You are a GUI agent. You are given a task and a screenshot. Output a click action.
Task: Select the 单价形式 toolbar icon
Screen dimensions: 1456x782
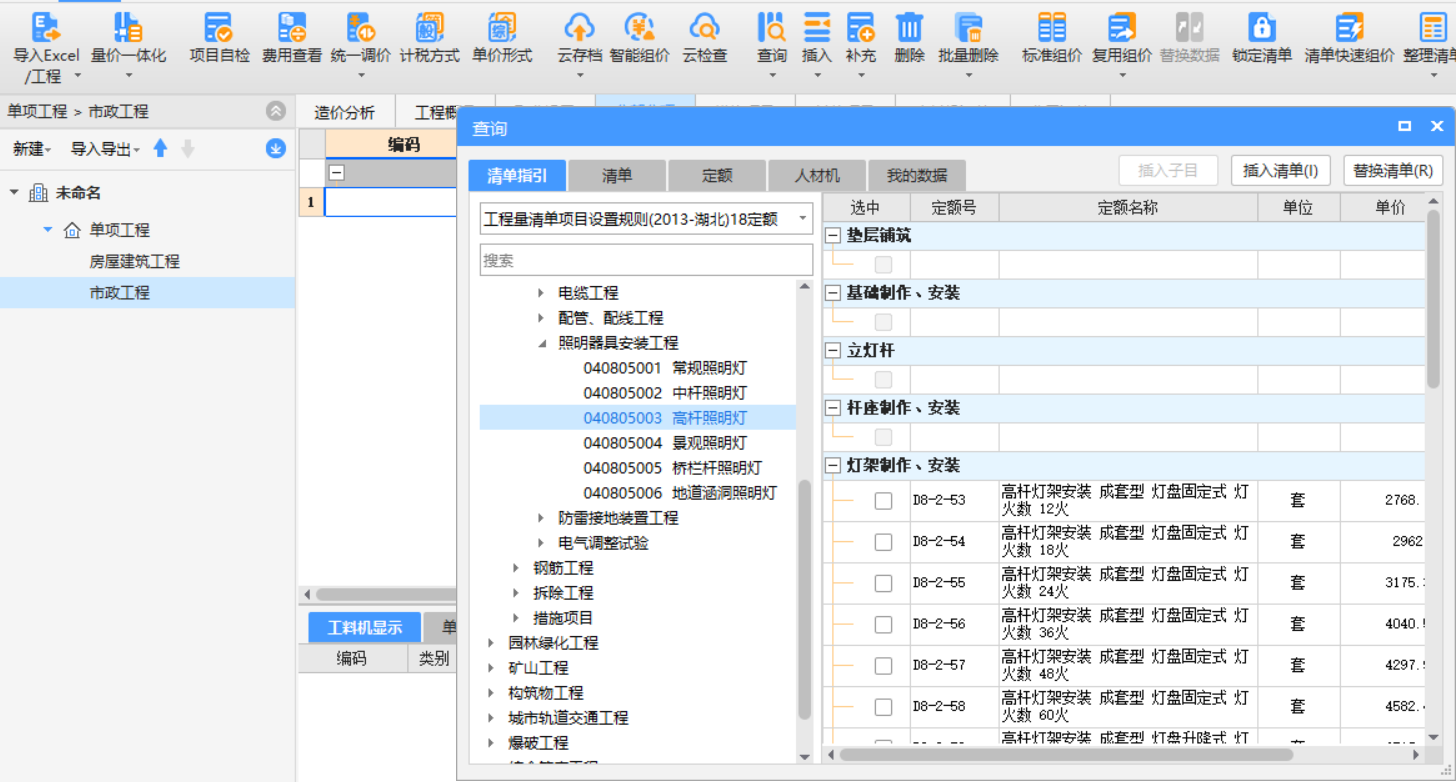[x=502, y=27]
